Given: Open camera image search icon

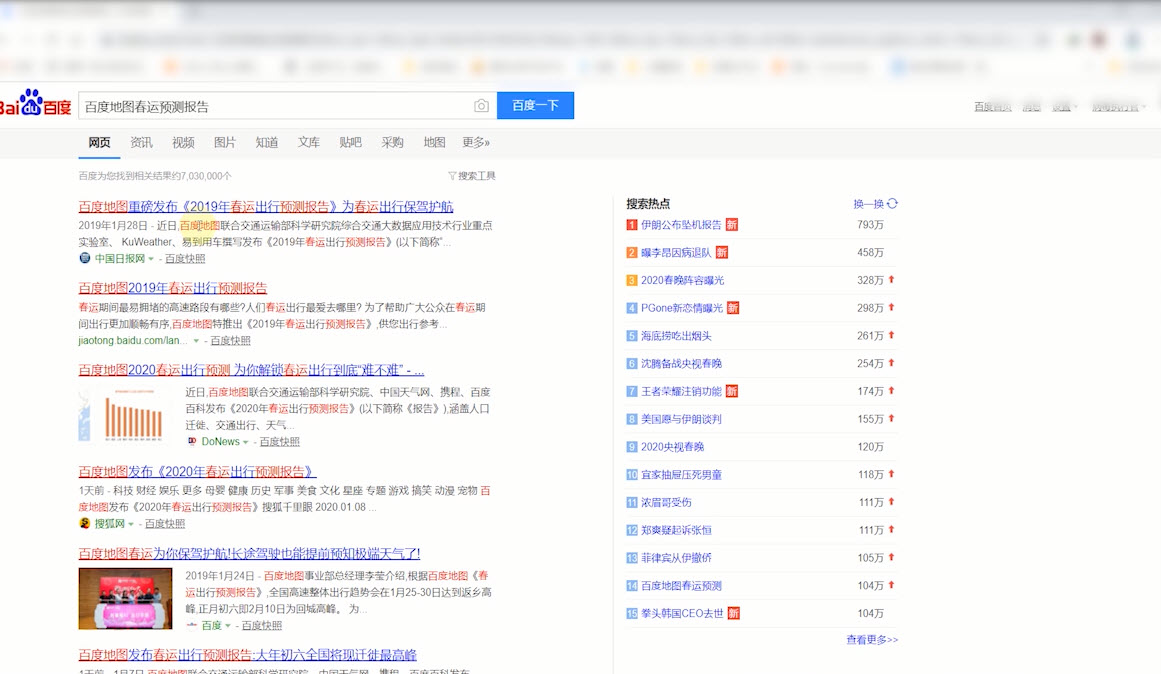Looking at the screenshot, I should [x=481, y=106].
